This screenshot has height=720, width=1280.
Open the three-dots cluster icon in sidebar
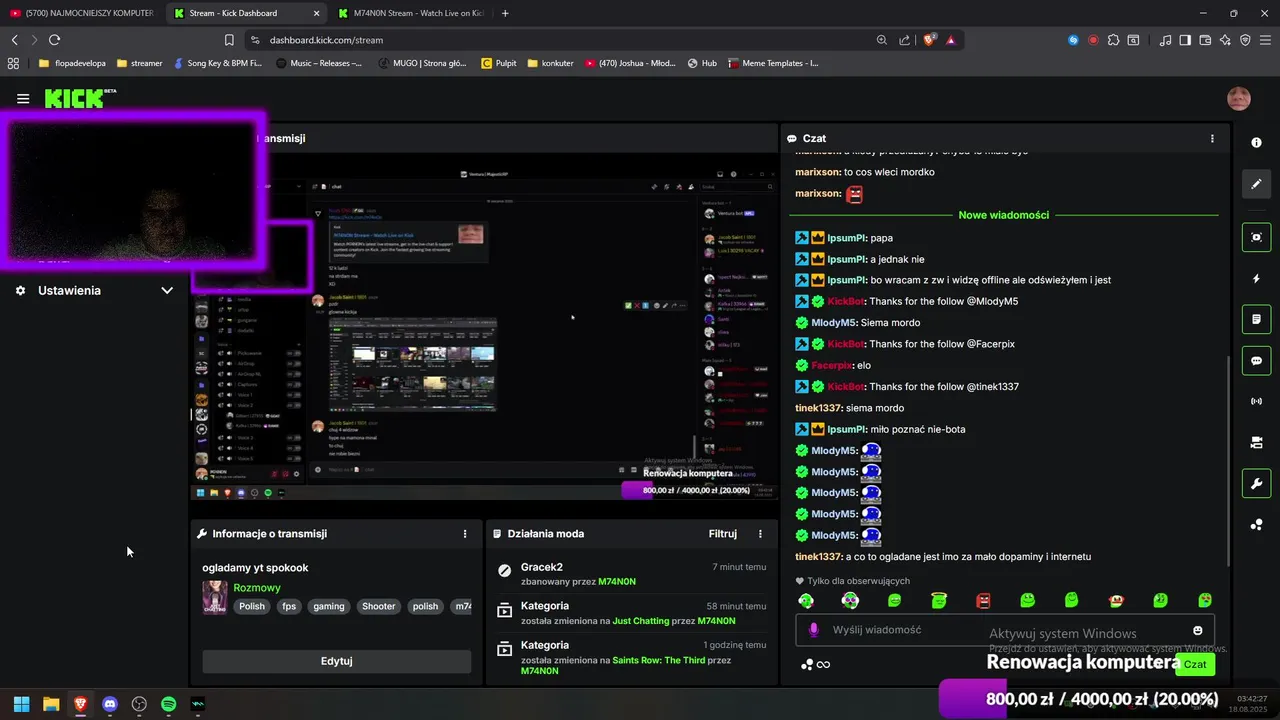click(1256, 525)
